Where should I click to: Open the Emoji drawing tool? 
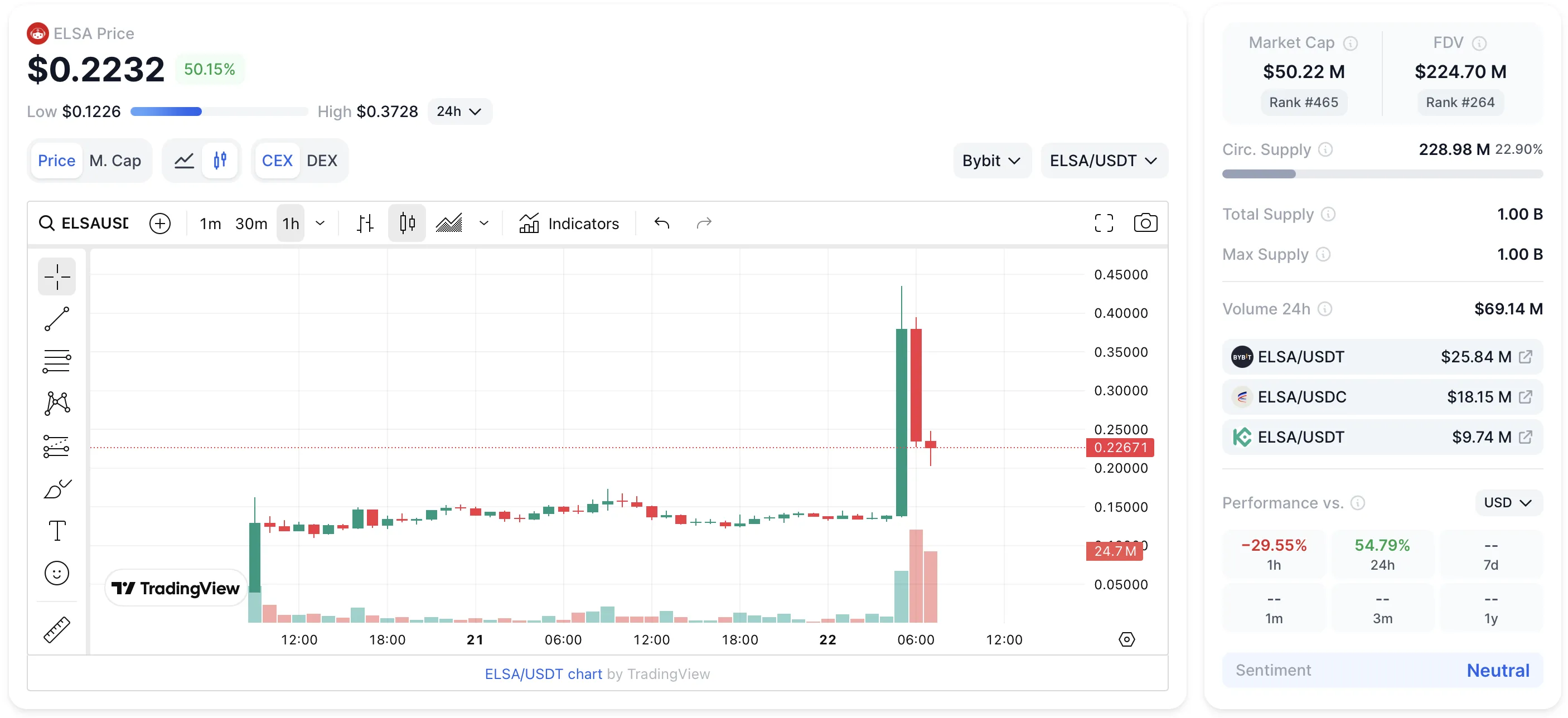pyautogui.click(x=57, y=573)
